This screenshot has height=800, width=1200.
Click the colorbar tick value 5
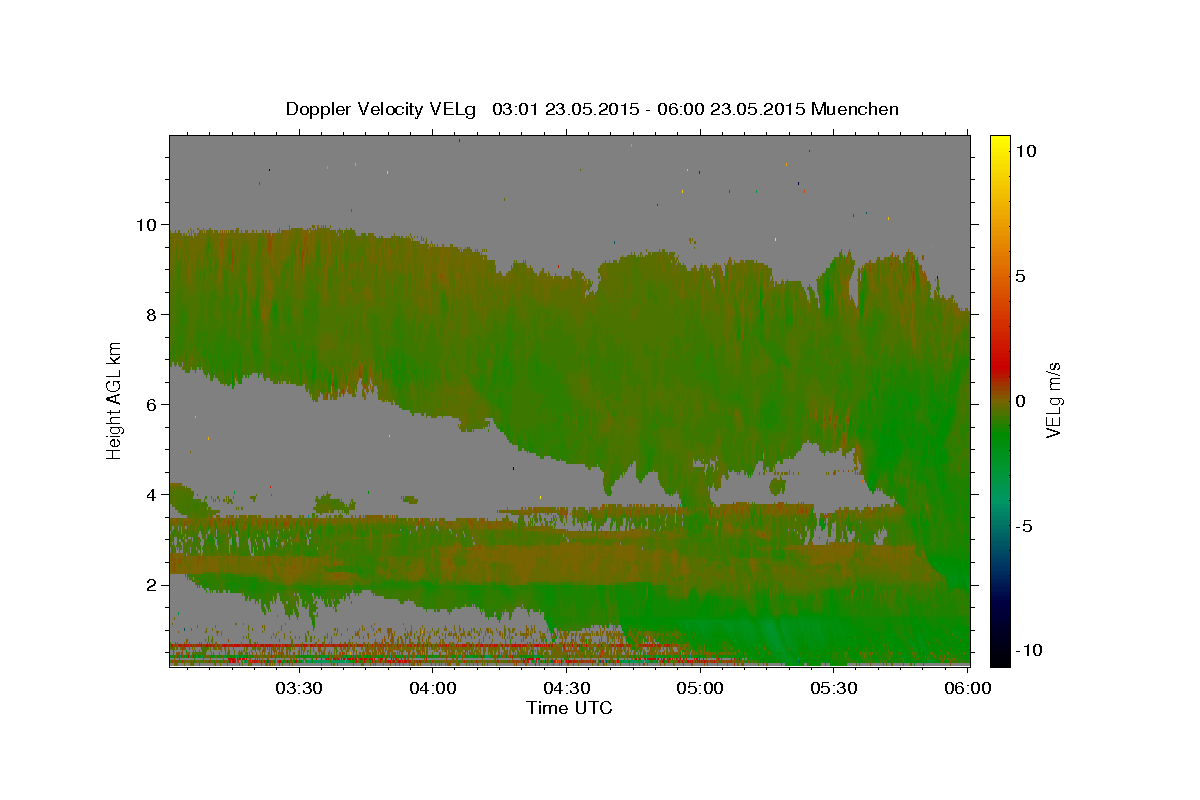(x=1021, y=276)
